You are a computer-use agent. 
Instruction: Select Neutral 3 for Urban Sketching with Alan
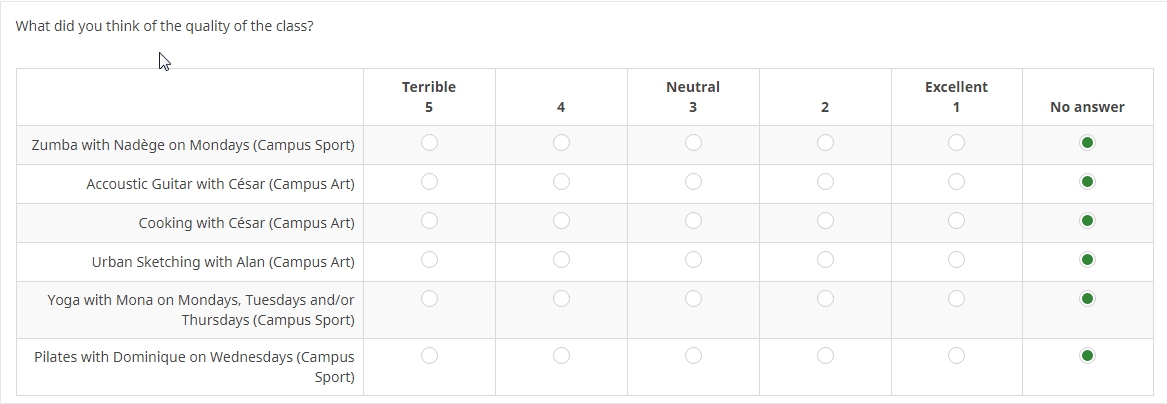693,260
